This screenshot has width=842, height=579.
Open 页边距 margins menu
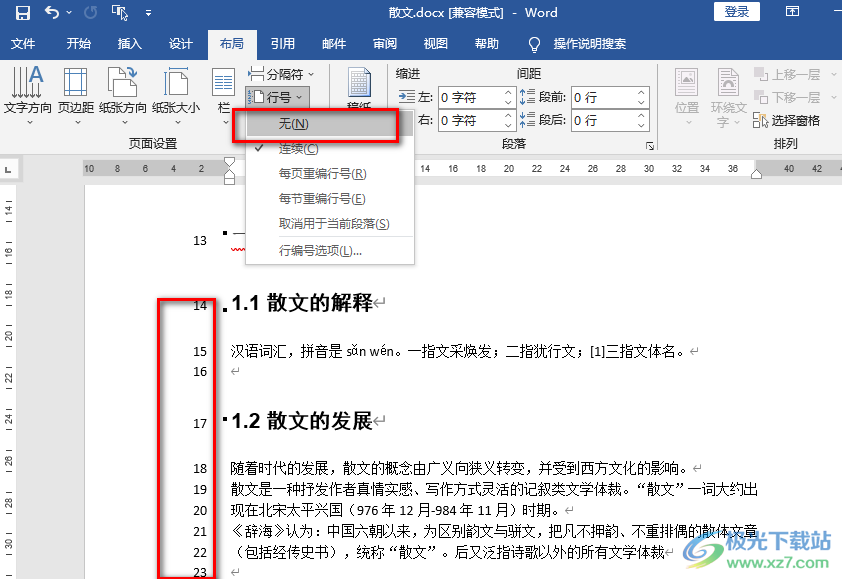pos(76,97)
